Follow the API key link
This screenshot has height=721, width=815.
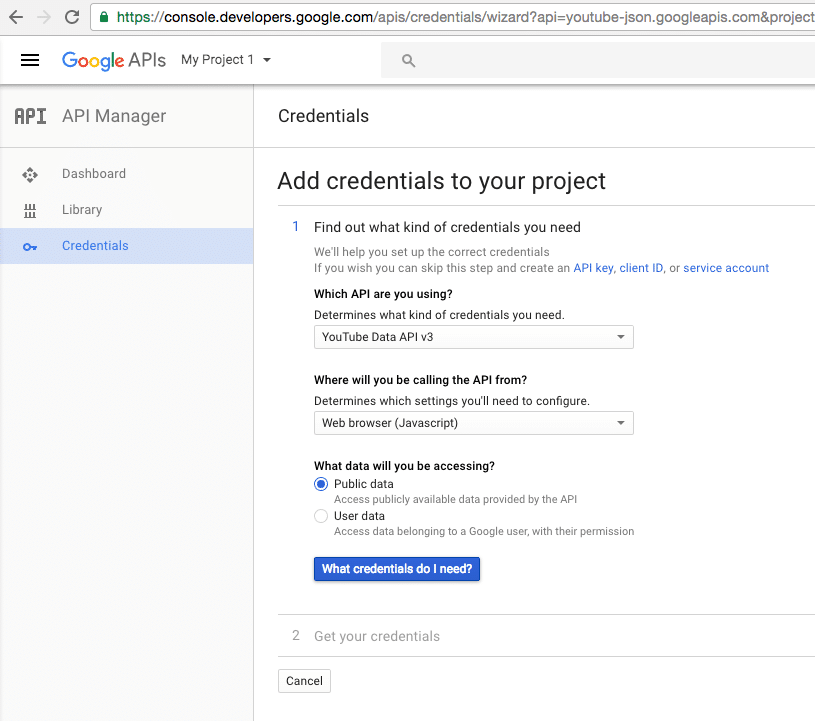coord(593,268)
